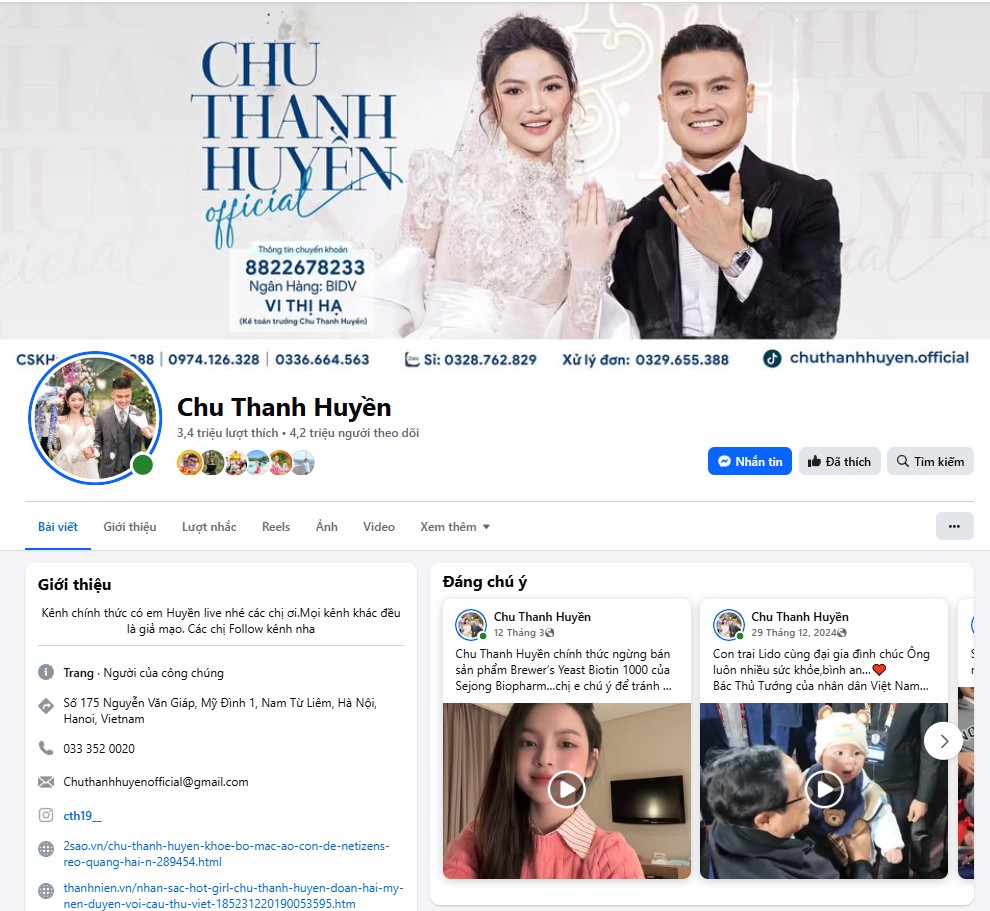Click the email envelope icon
Viewport: 990px width, 911px height.
coord(46,782)
